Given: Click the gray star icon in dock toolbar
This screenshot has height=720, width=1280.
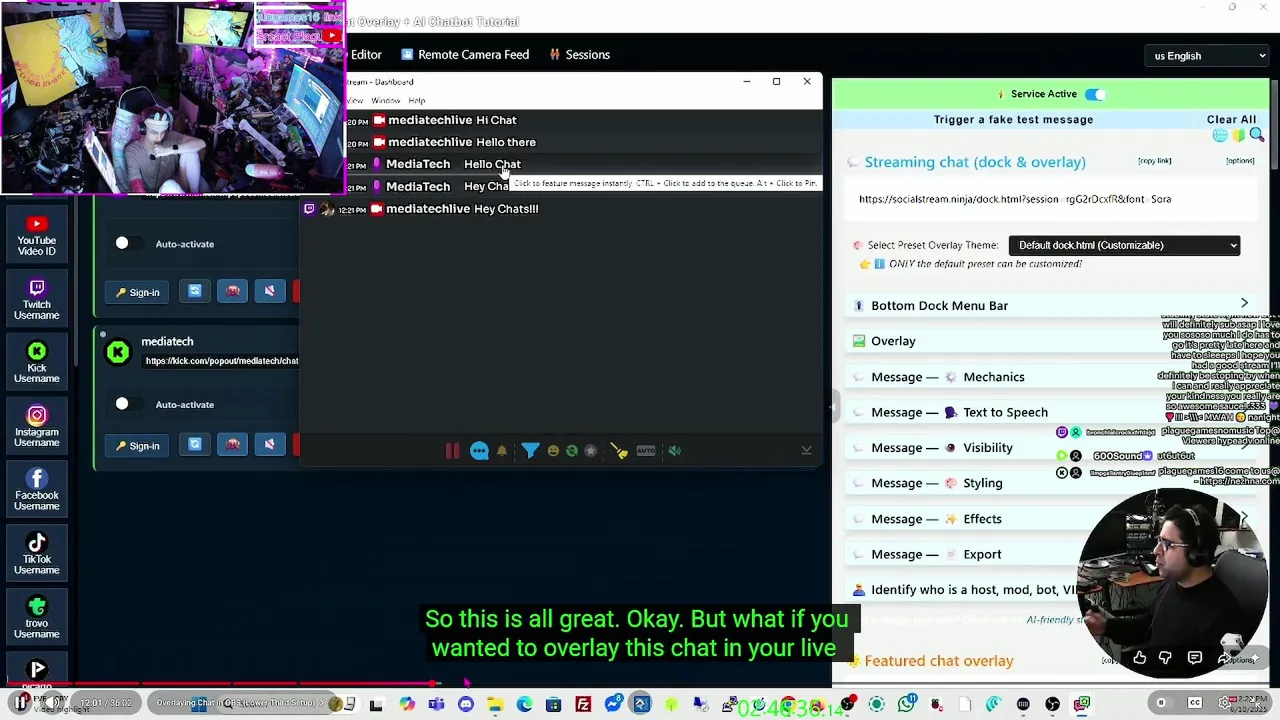Looking at the screenshot, I should 591,451.
